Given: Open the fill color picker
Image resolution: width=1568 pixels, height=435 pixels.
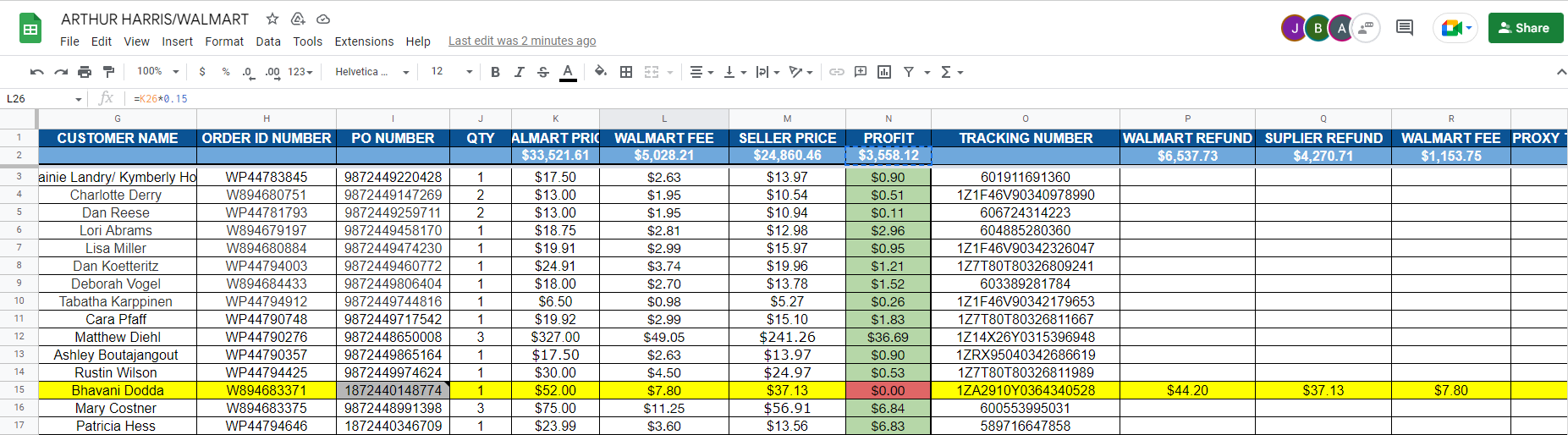Looking at the screenshot, I should click(601, 72).
